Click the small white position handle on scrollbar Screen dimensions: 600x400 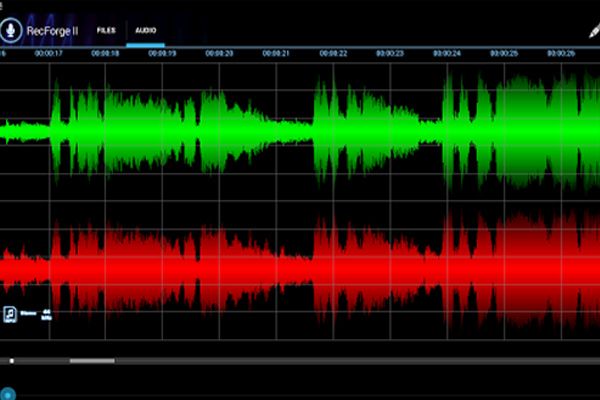click(x=11, y=360)
